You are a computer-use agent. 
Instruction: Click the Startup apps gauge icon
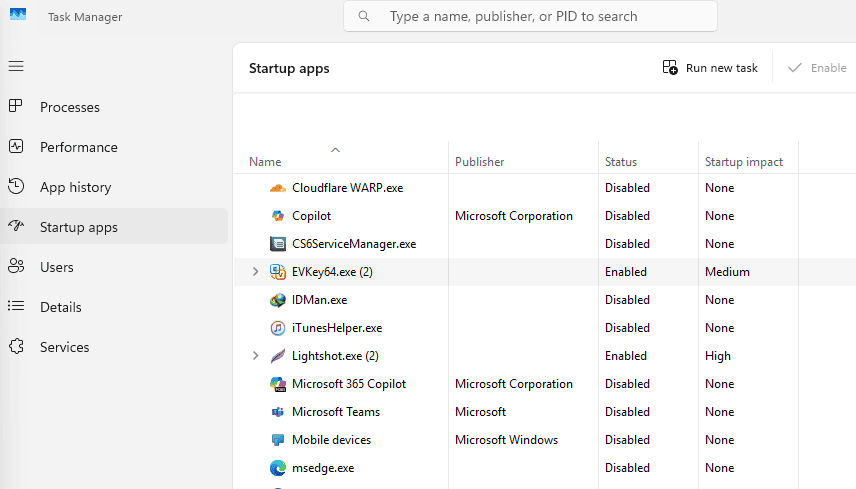[16, 225]
